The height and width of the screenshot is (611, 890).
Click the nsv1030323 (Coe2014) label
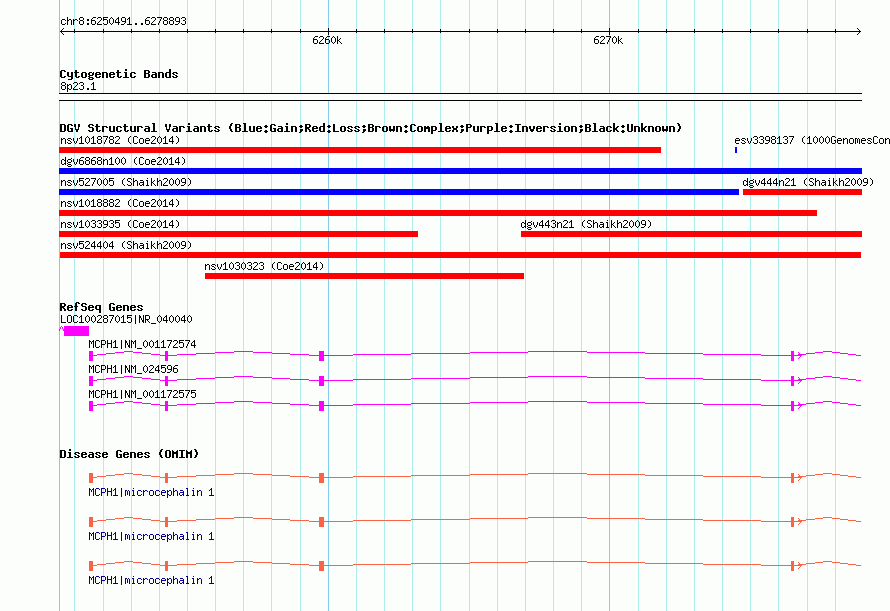[x=264, y=266]
